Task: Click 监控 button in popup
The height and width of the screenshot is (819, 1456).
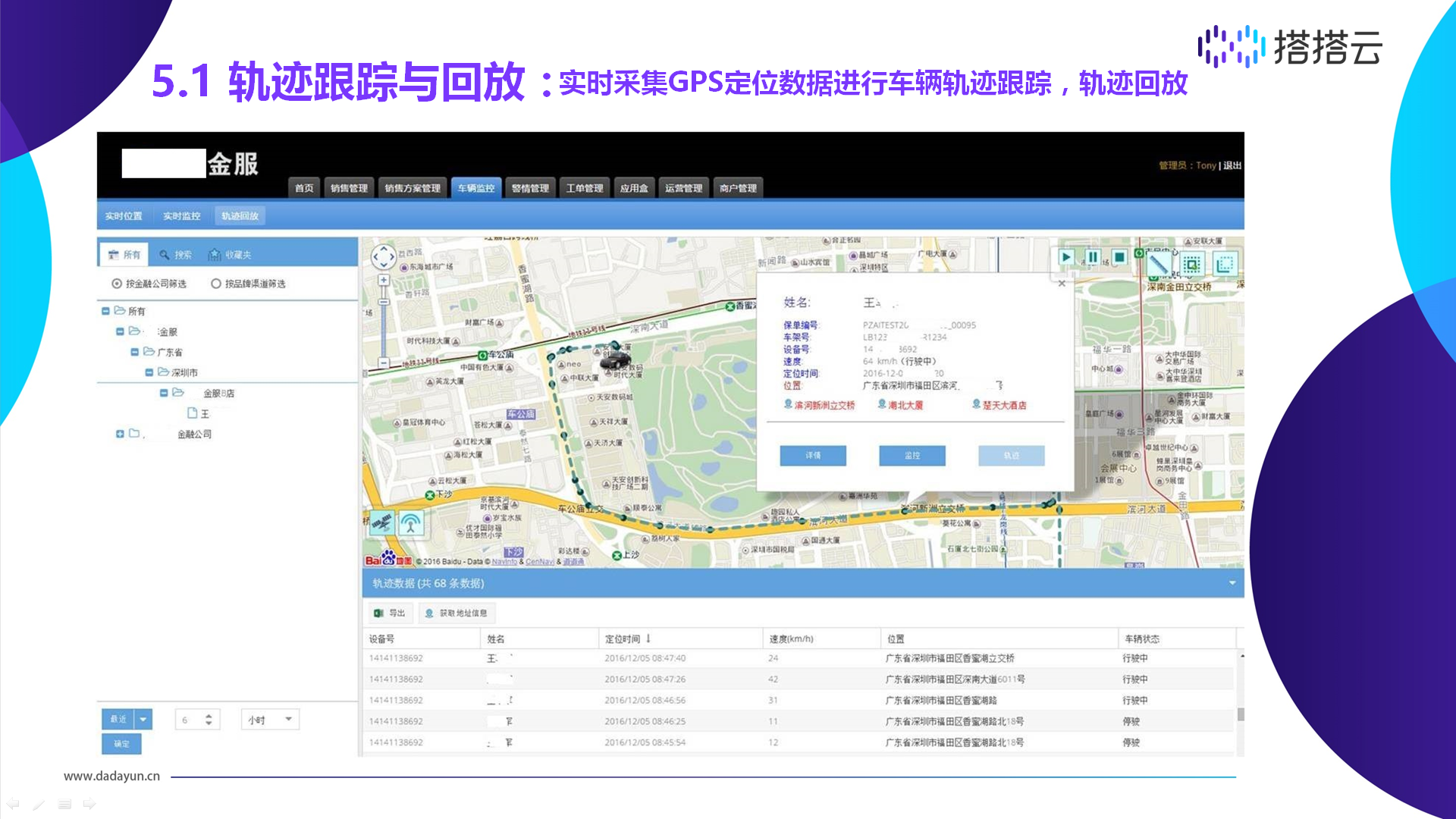Action: (x=912, y=455)
